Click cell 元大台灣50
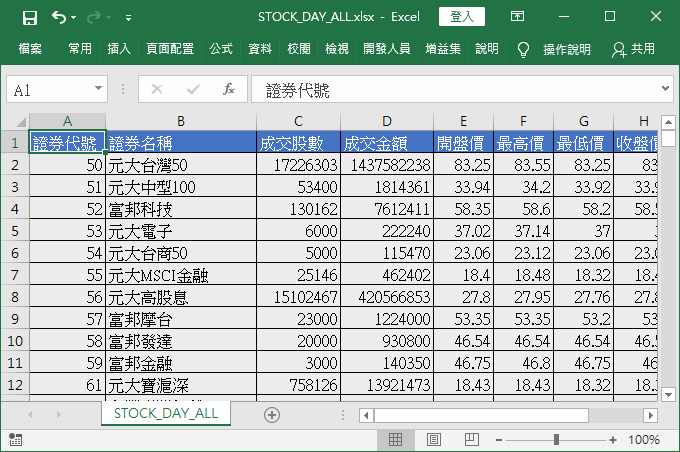This screenshot has width=680, height=452. pos(181,164)
